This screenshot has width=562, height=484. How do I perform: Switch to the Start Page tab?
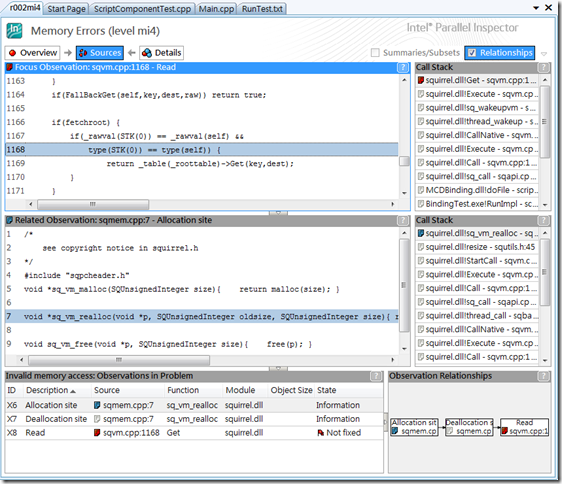(66, 9)
